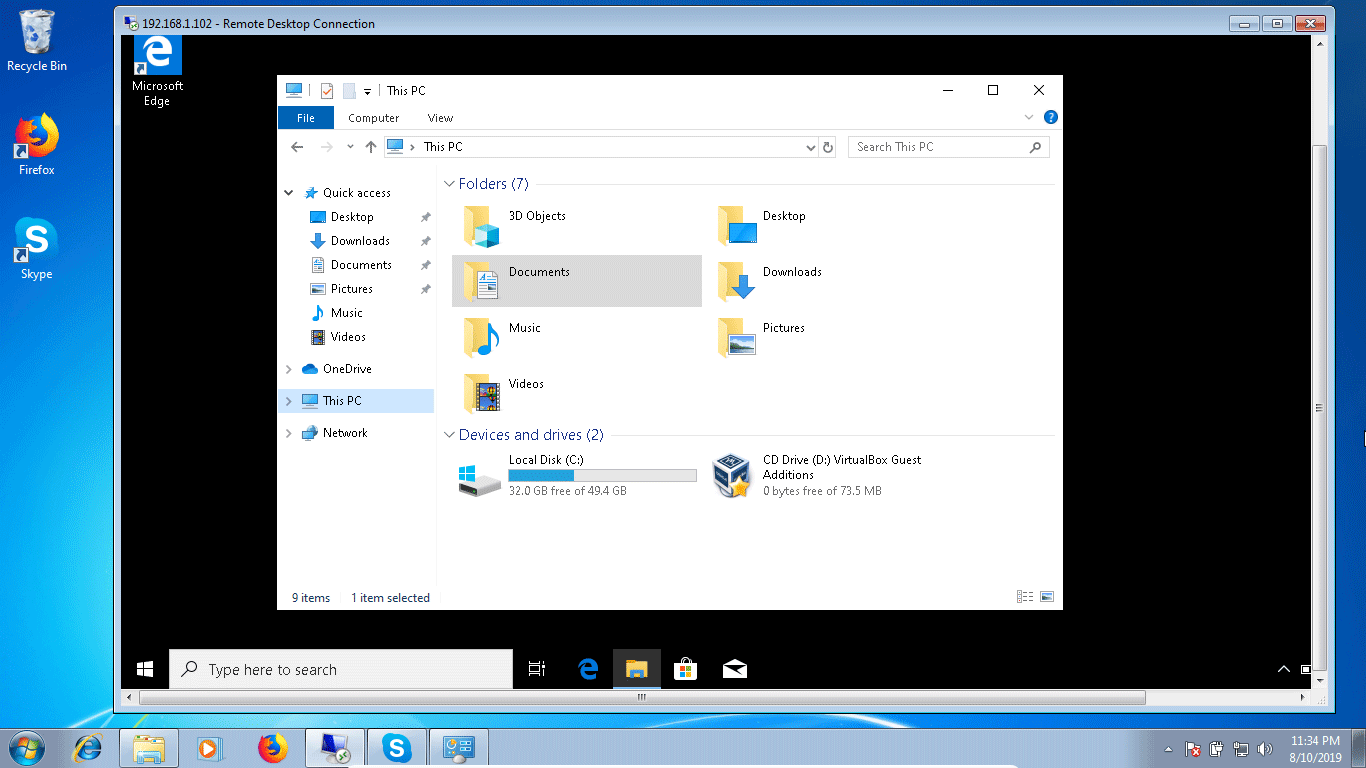Select OneDrive in the navigation pane
Viewport: 1366px width, 768px height.
(347, 369)
